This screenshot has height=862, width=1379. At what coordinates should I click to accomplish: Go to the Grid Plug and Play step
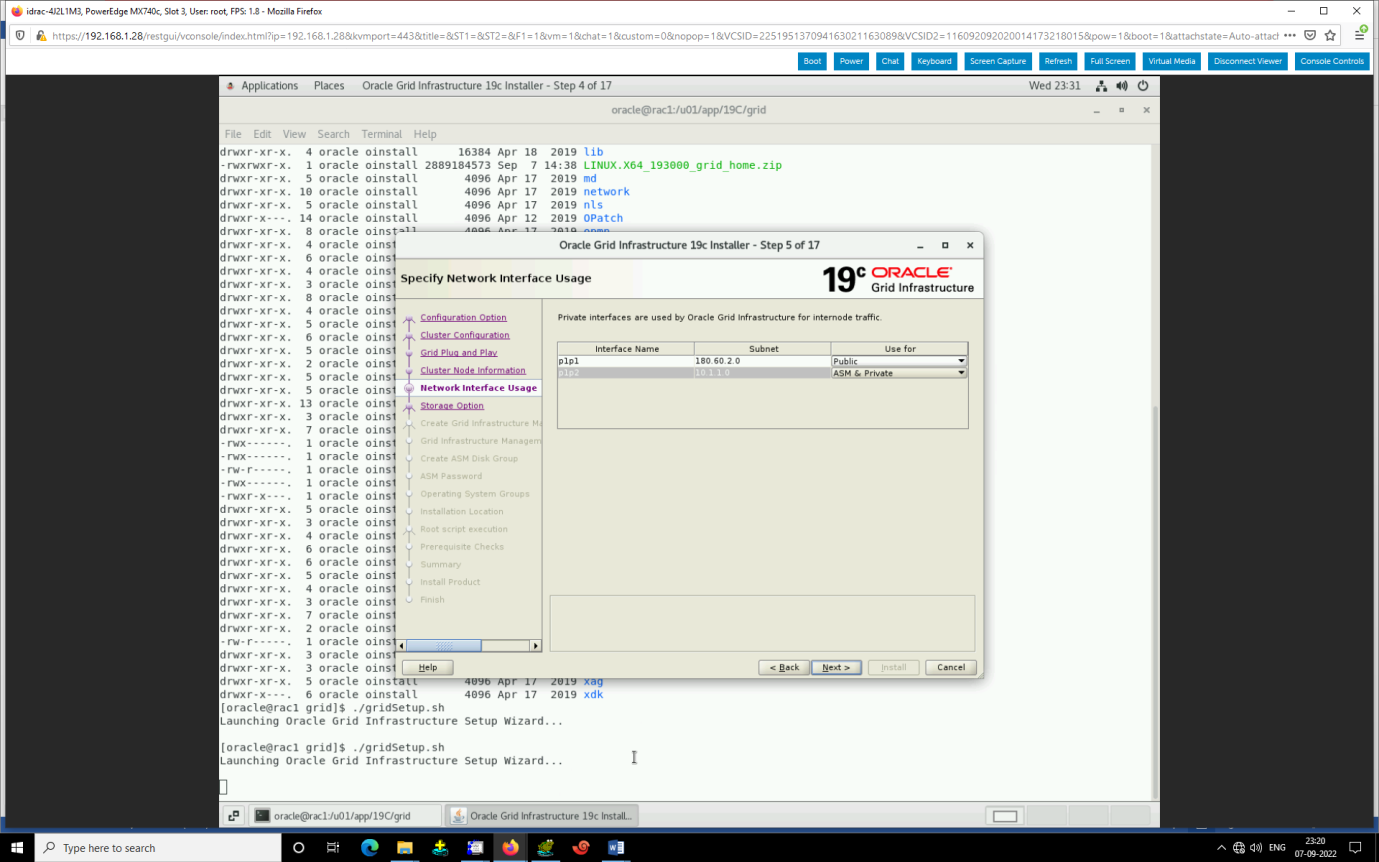(x=458, y=353)
